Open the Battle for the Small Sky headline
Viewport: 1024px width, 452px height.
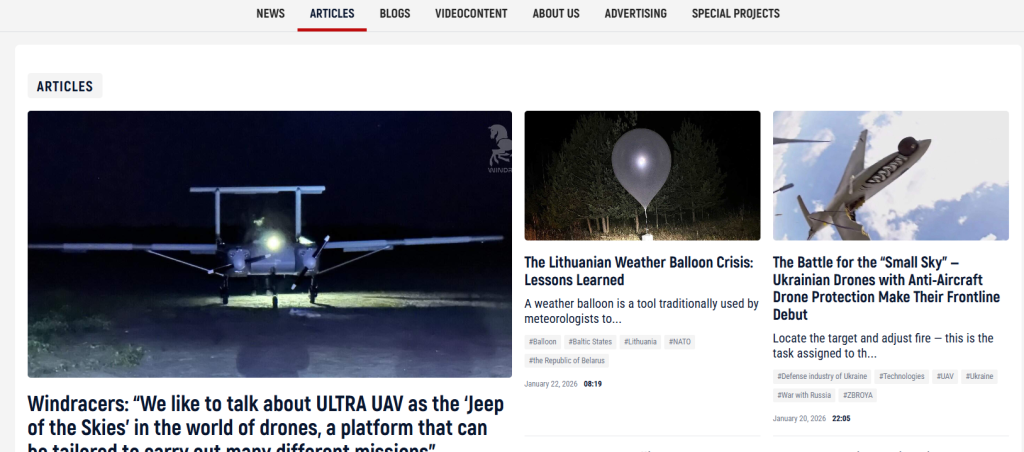886,288
